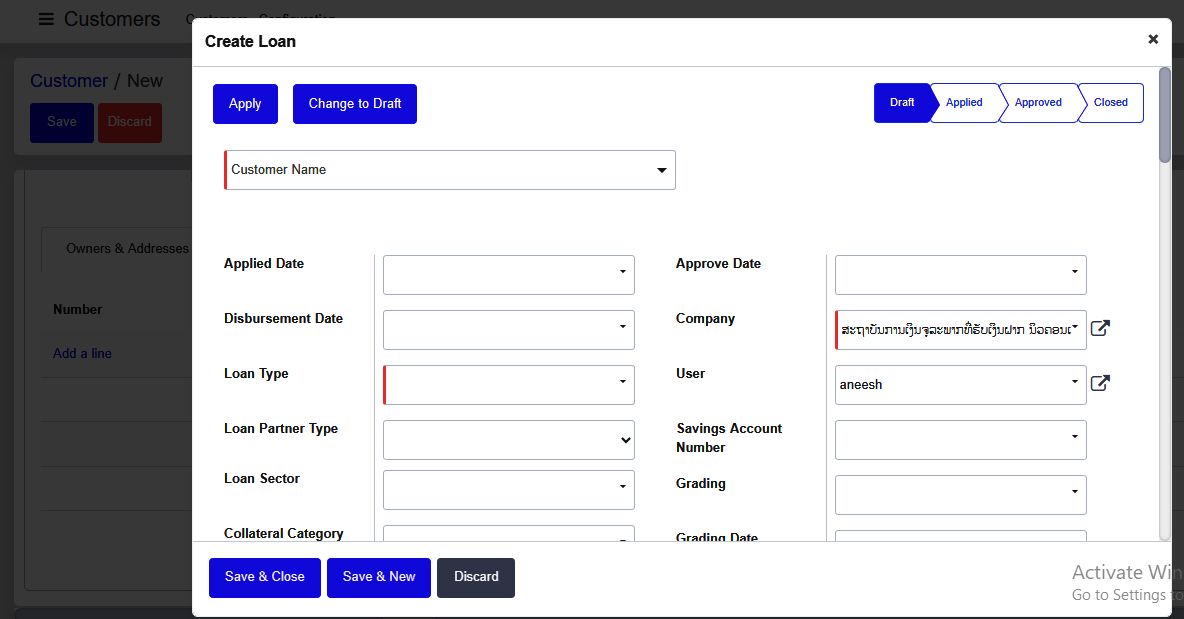This screenshot has width=1184, height=619.
Task: Click the Change to Draft button
Action: 354,103
